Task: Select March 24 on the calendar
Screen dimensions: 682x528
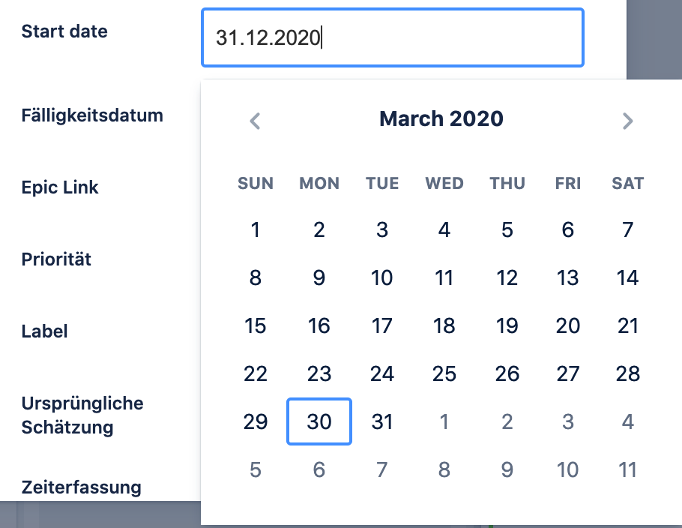Action: (x=382, y=374)
